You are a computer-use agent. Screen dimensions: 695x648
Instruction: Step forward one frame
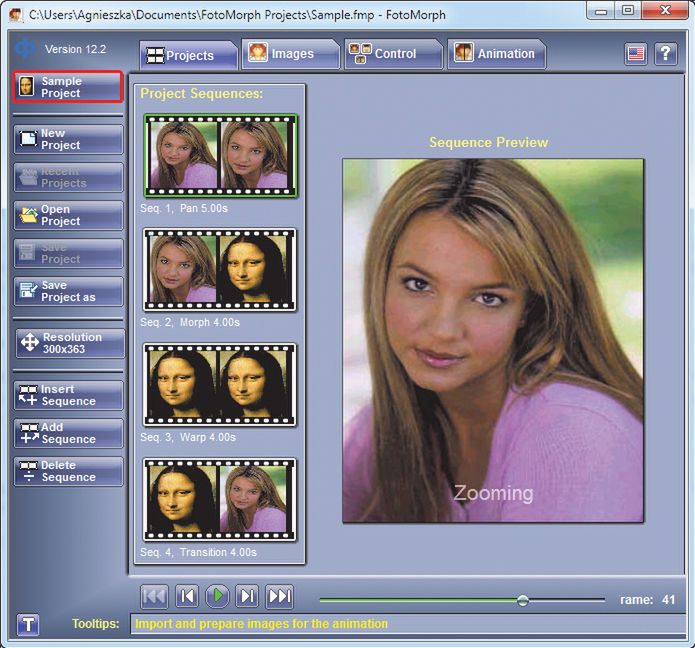[247, 597]
